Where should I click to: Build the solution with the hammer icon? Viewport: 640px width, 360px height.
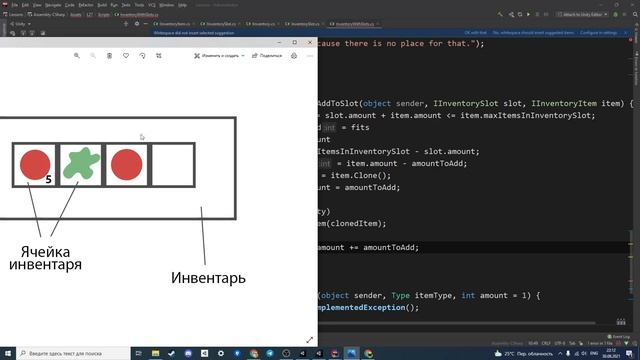click(x=500, y=14)
